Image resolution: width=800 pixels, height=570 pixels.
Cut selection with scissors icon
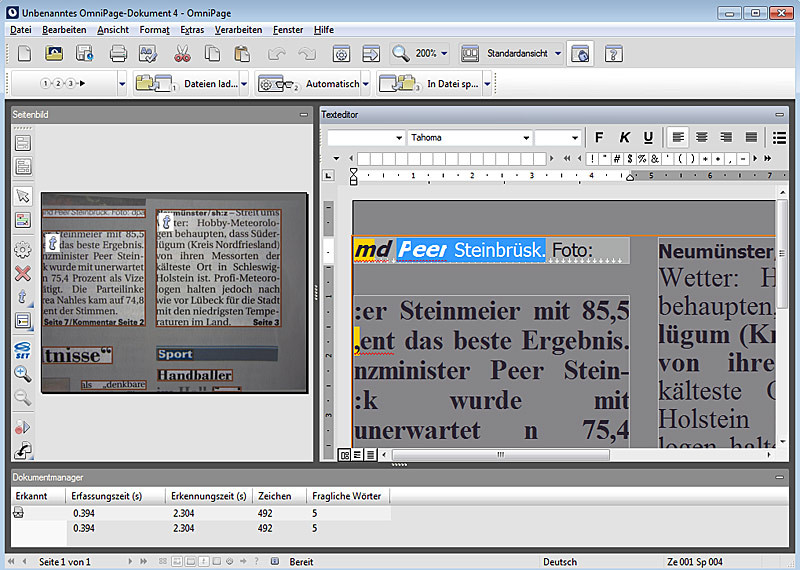pos(182,53)
